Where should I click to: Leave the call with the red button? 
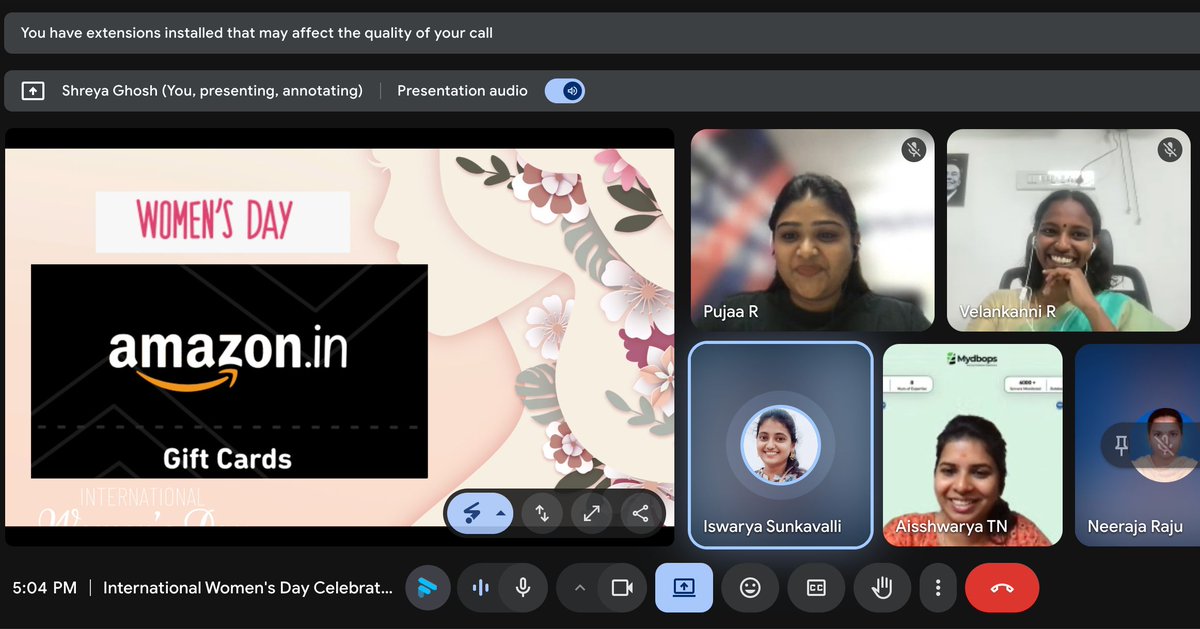pos(1002,588)
